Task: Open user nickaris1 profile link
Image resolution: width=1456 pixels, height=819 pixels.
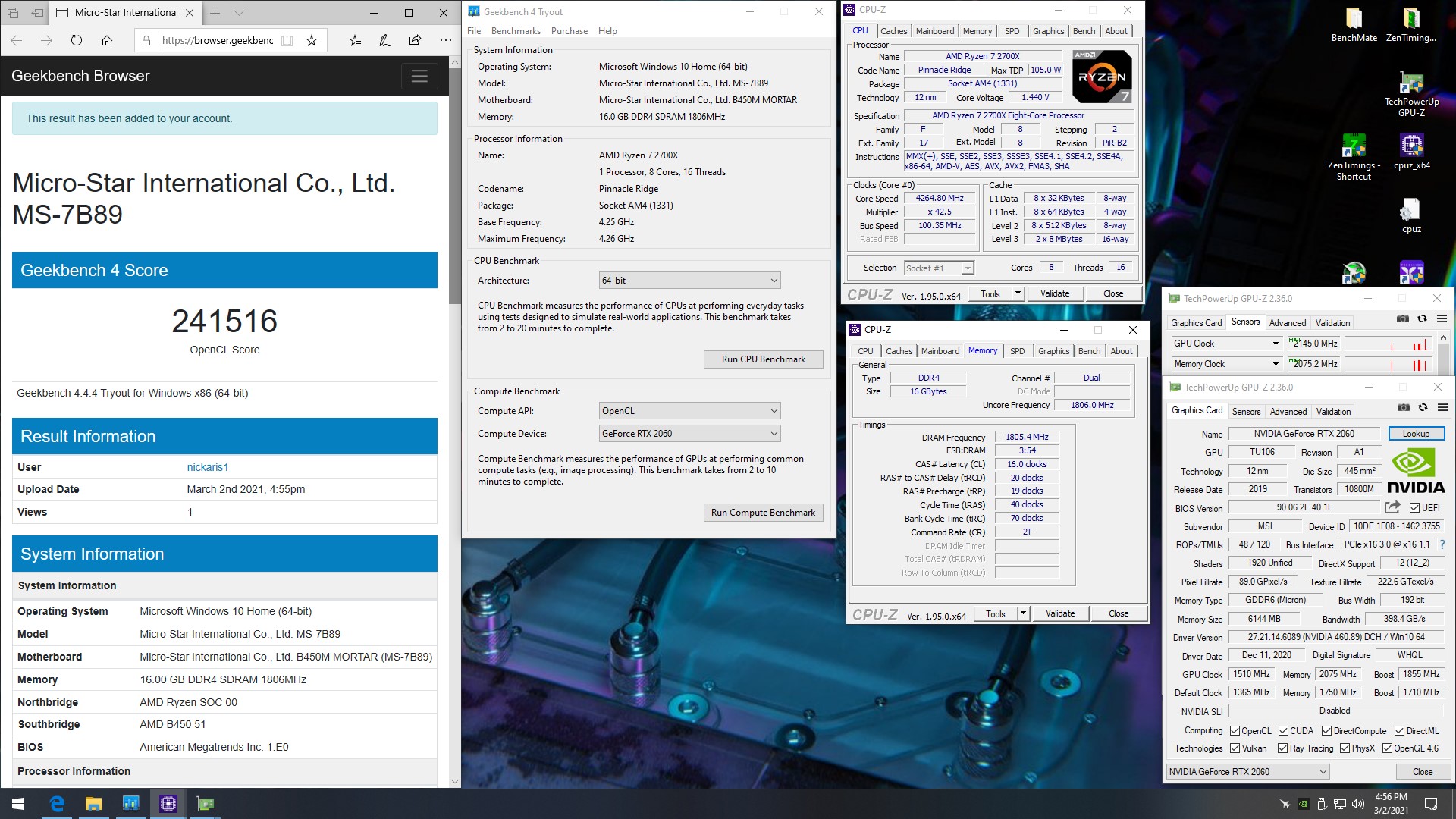Action: pos(207,467)
